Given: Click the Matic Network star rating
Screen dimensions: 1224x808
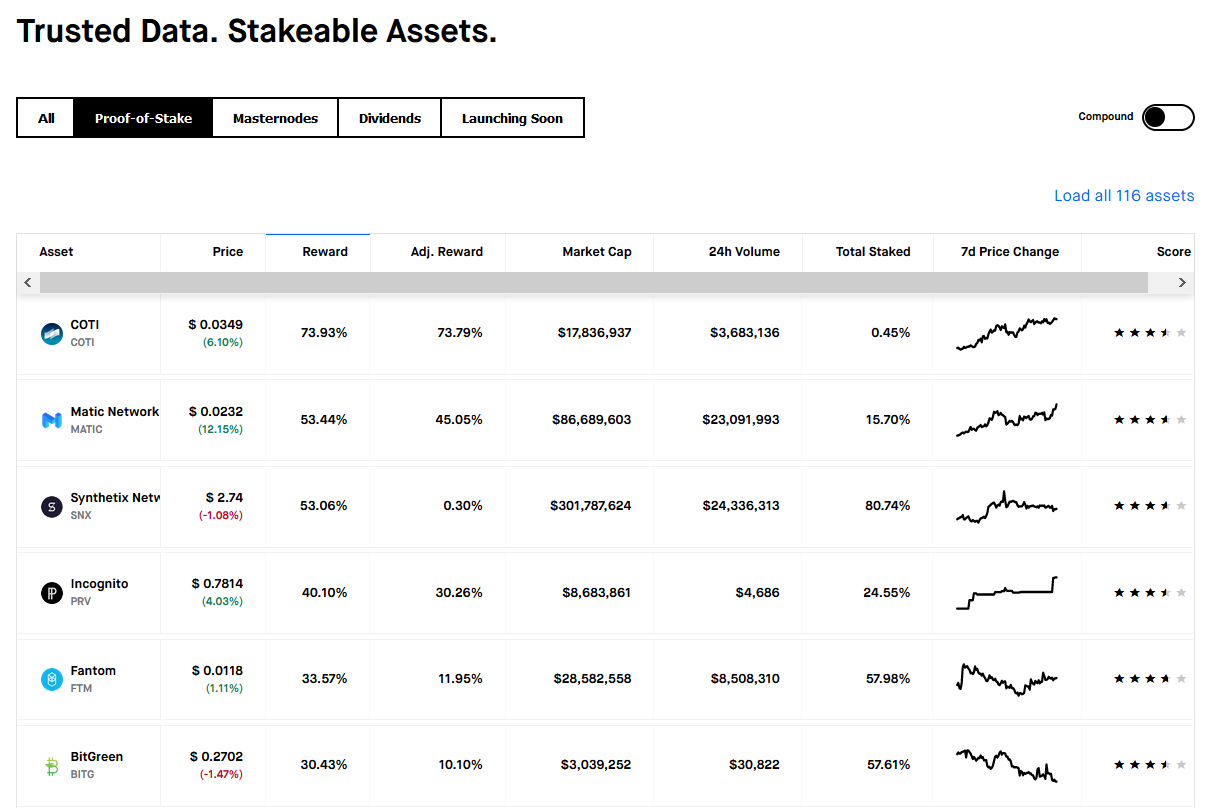Looking at the screenshot, I should pos(1150,420).
